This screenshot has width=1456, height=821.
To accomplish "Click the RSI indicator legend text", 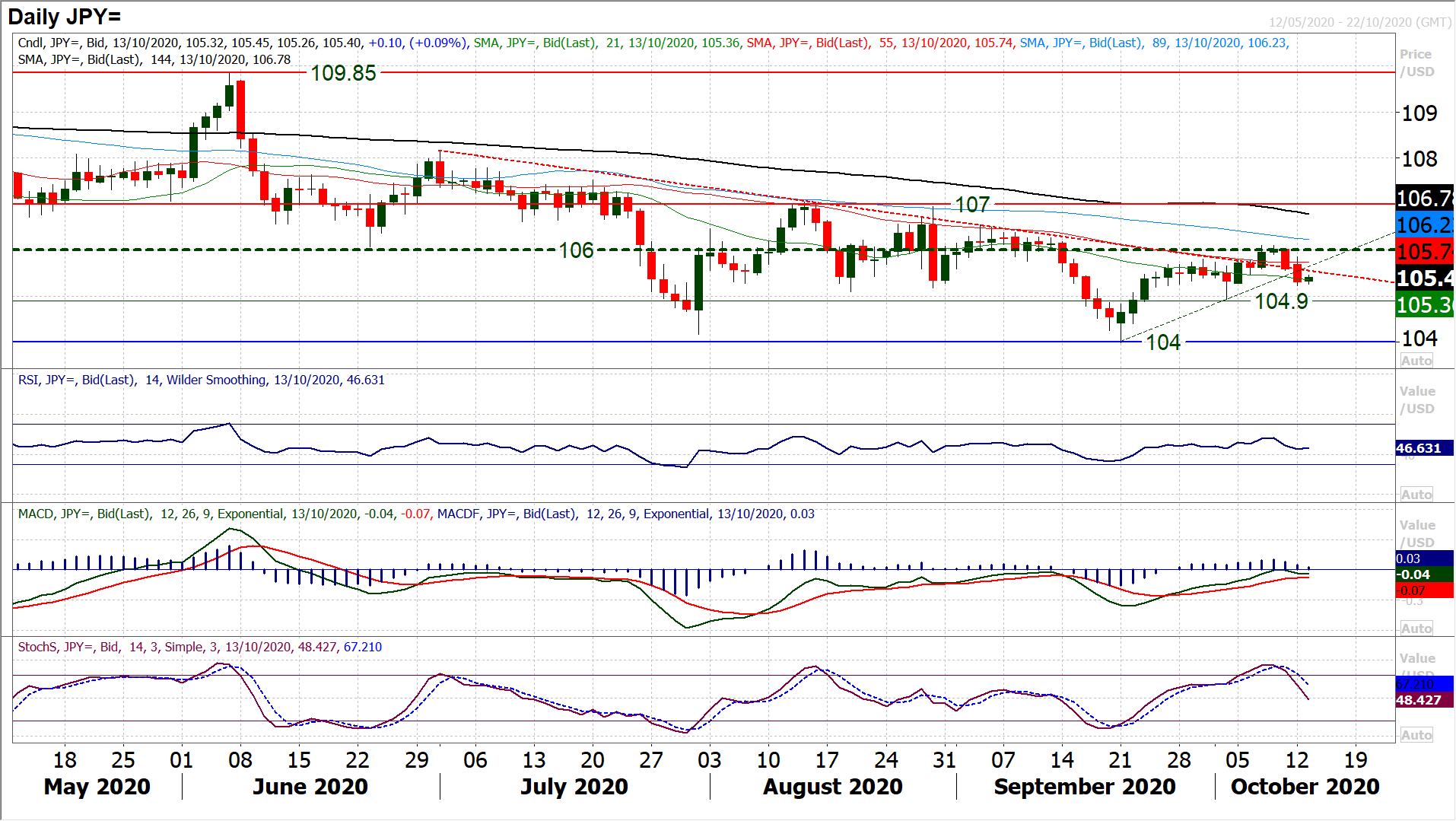I will coord(202,380).
